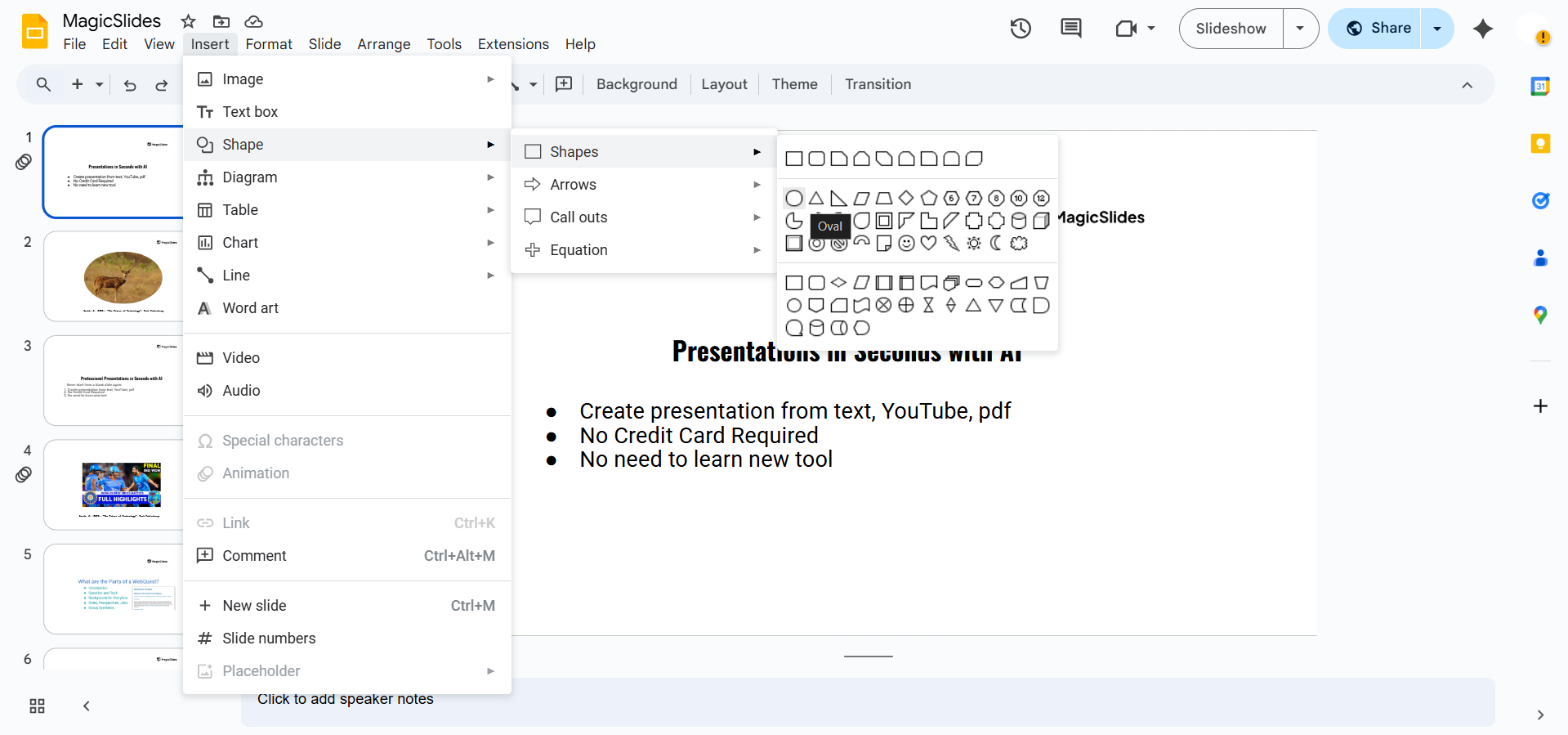Image resolution: width=1568 pixels, height=735 pixels.
Task: Select the sun shape
Action: click(x=974, y=244)
